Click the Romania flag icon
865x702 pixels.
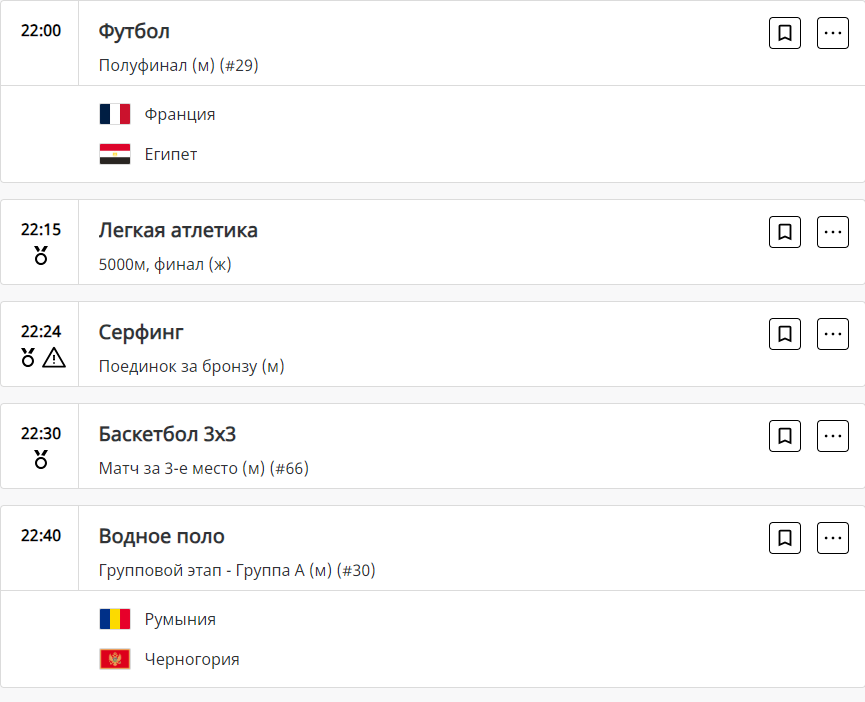coord(115,619)
